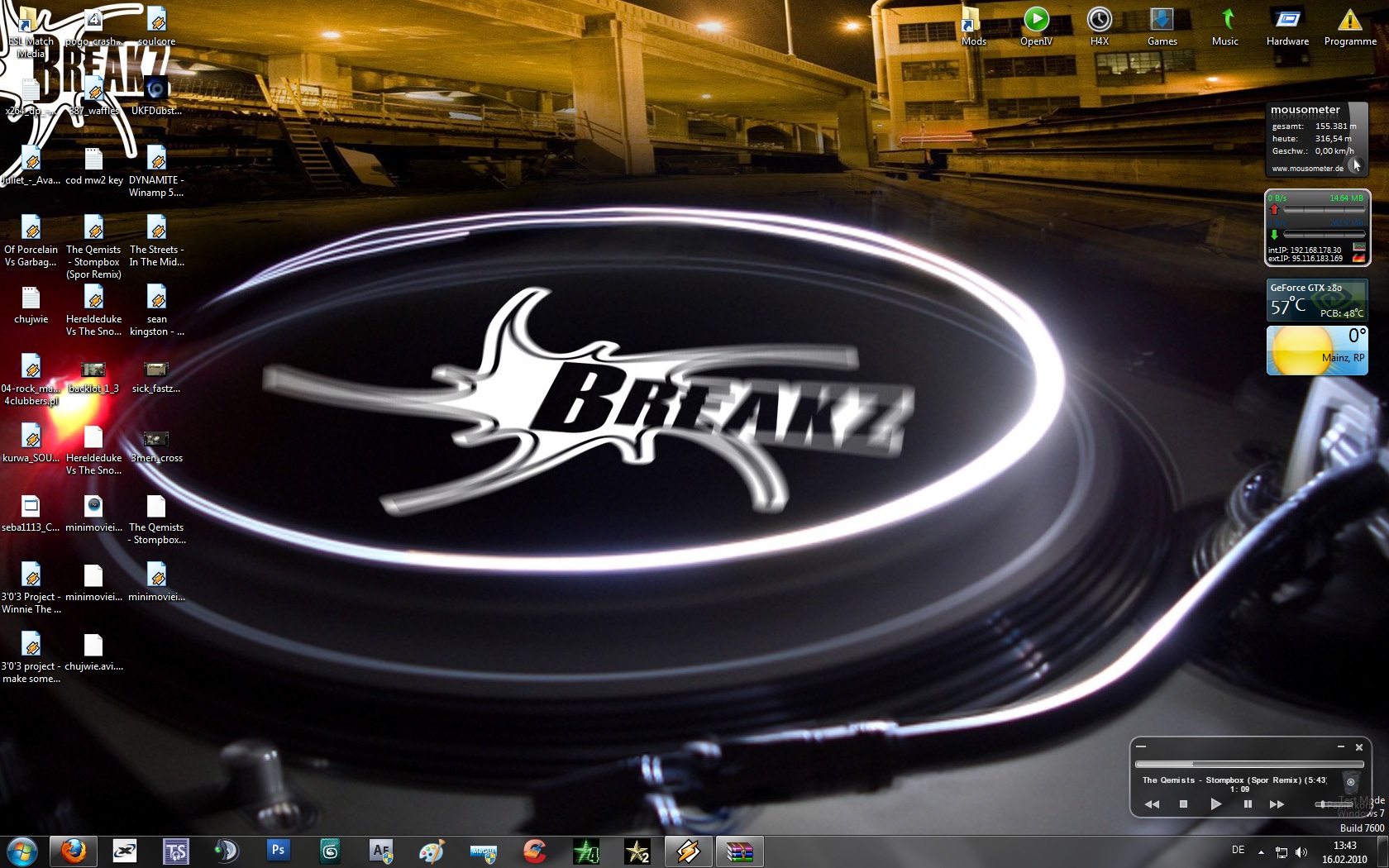Open the system volume tray icon

pyautogui.click(x=1301, y=852)
